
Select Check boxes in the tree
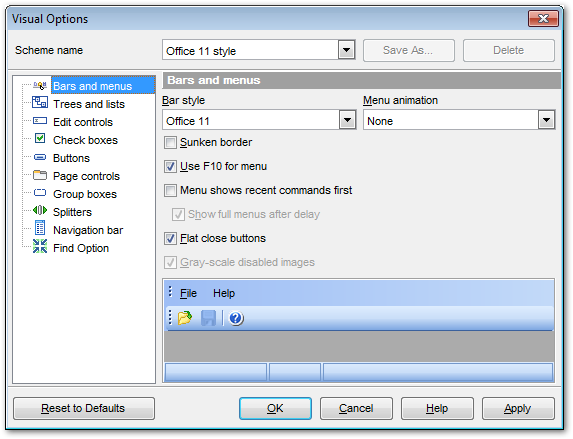pyautogui.click(x=86, y=140)
